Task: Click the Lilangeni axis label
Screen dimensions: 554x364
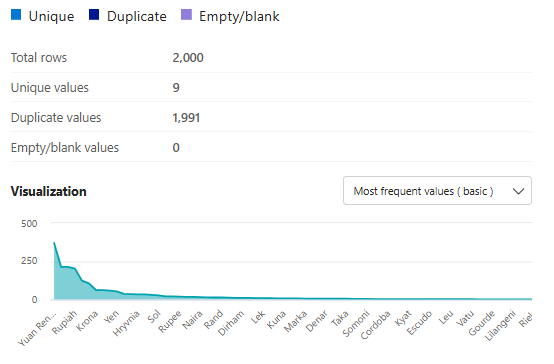Action: click(500, 325)
